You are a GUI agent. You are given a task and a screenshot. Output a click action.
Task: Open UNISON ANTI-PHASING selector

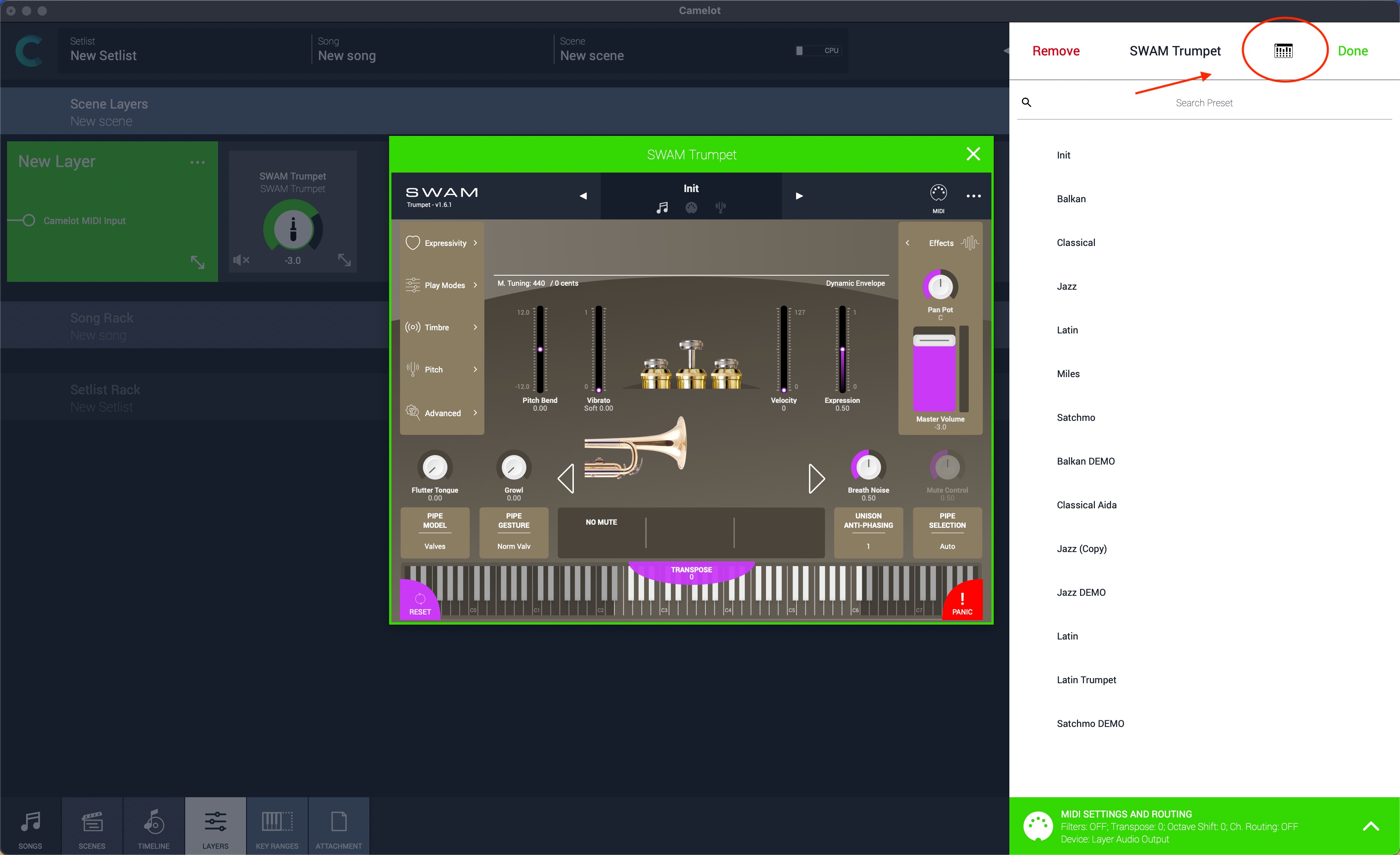coord(868,532)
